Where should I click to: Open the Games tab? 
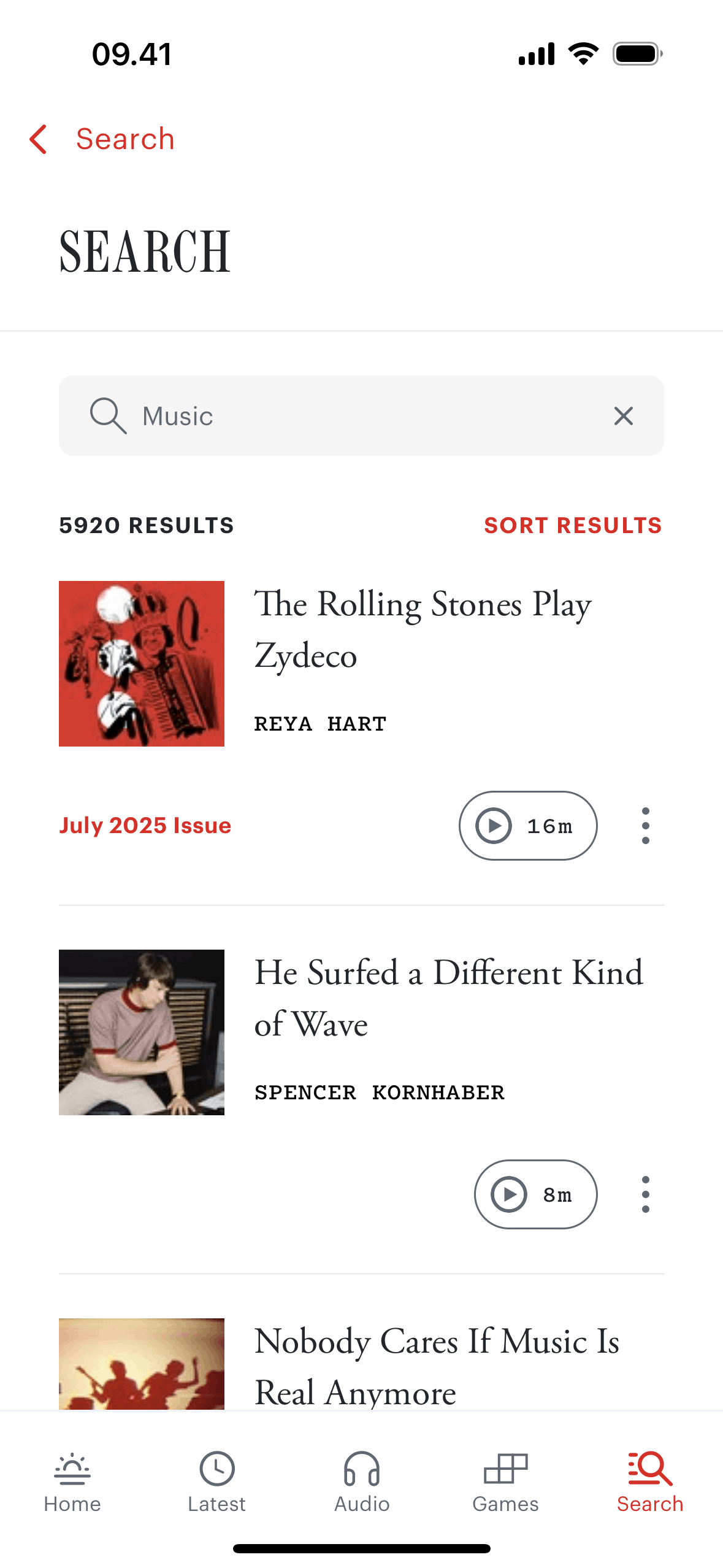(x=505, y=1481)
